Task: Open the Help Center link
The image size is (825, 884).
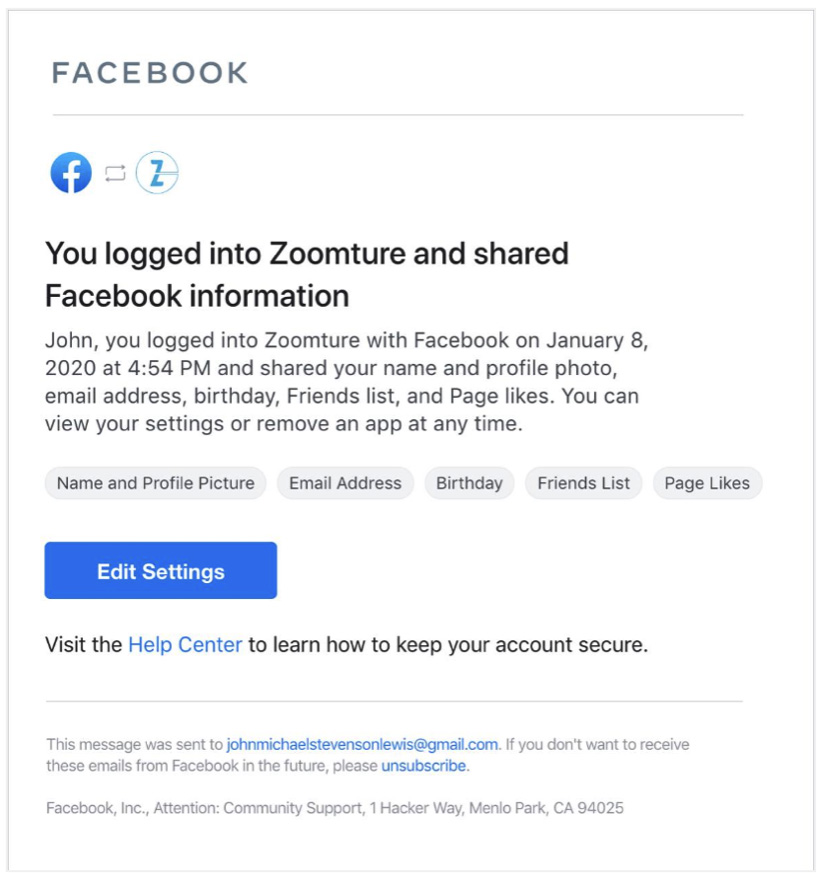Action: click(185, 645)
